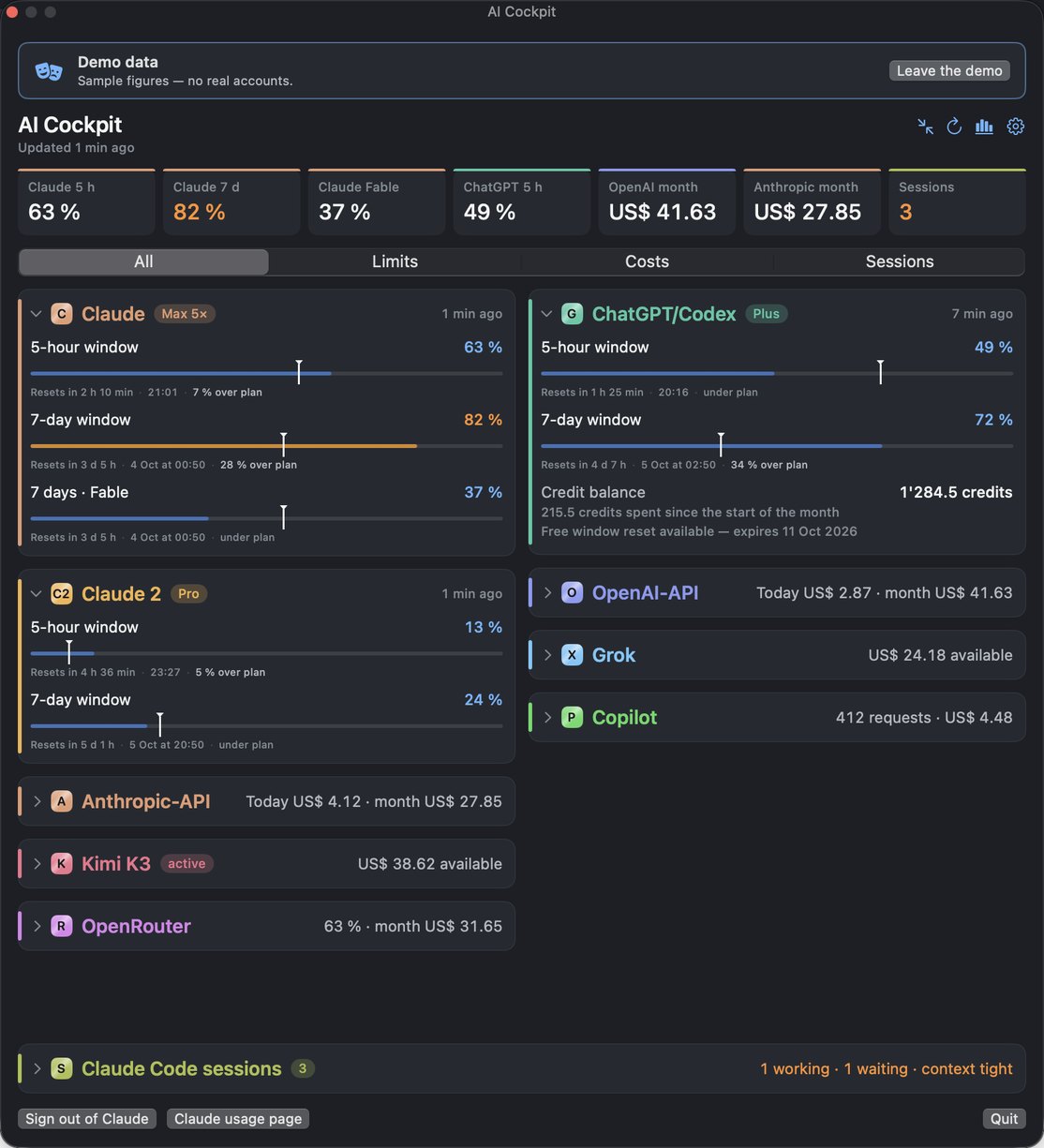1044x1148 pixels.
Task: Click the 'Plus' plan badge on ChatGPT/Codex
Action: 766,314
